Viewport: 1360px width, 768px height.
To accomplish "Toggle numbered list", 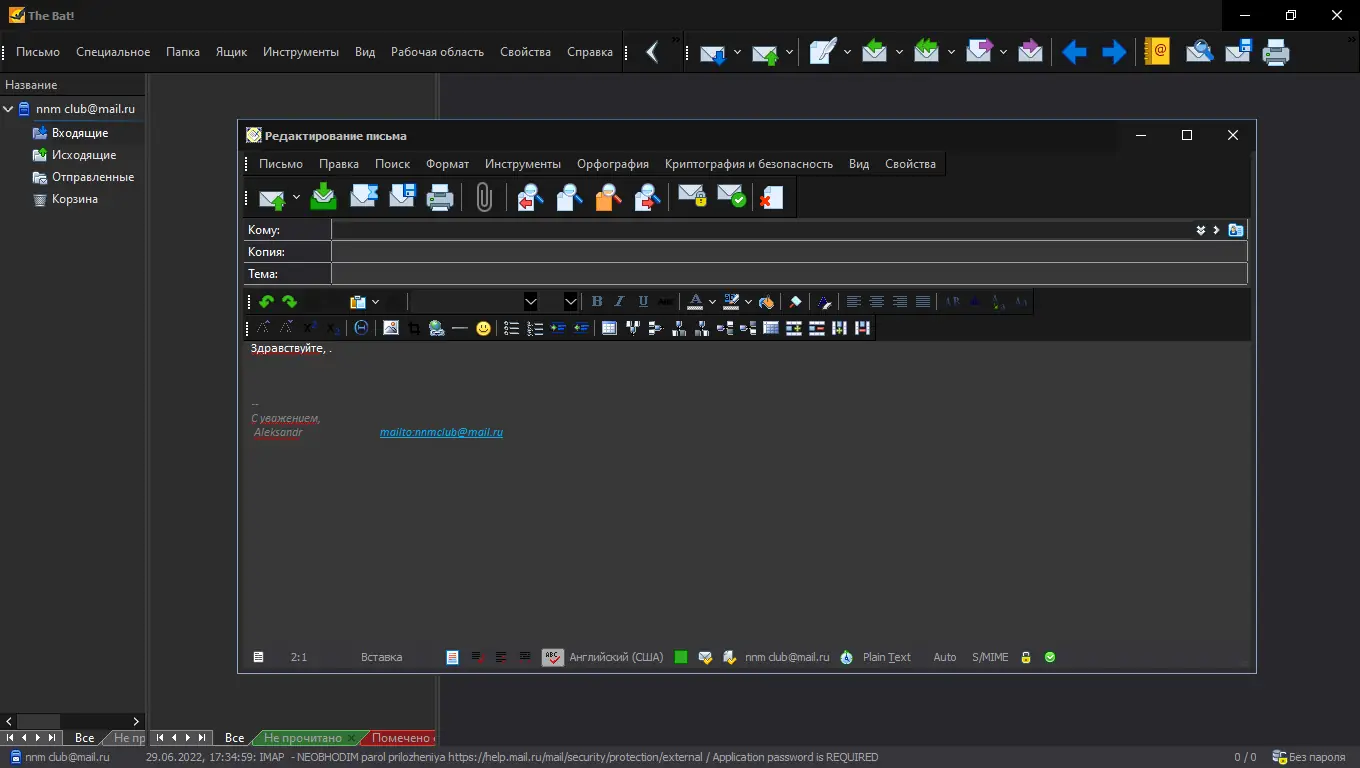I will coord(535,328).
